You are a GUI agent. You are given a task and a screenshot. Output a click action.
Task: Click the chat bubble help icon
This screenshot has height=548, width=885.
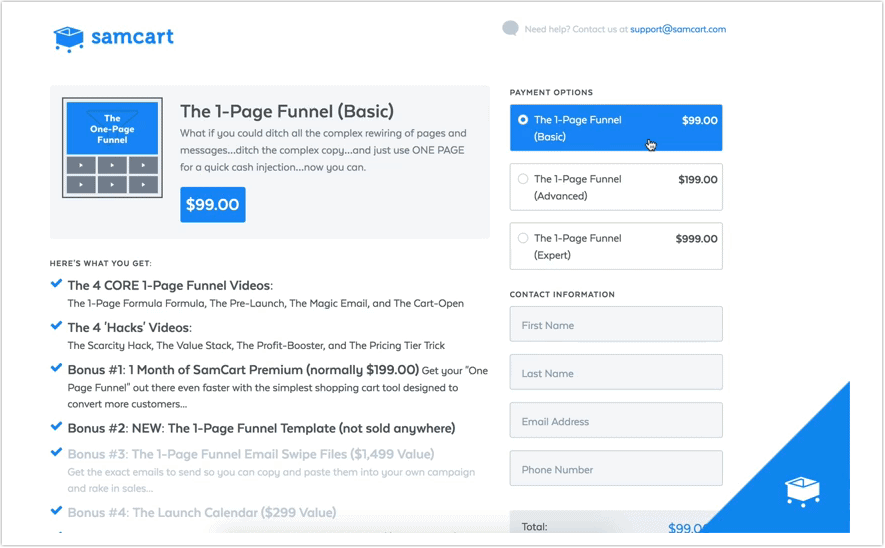pyautogui.click(x=510, y=28)
